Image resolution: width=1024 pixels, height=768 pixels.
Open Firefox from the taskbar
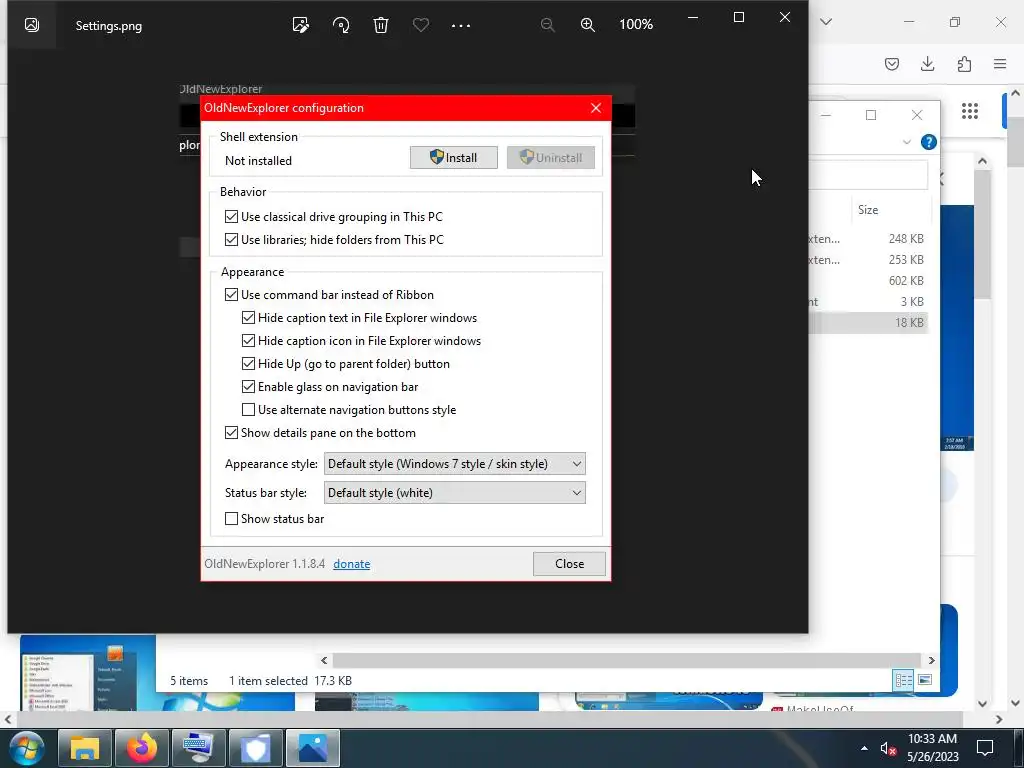point(142,748)
